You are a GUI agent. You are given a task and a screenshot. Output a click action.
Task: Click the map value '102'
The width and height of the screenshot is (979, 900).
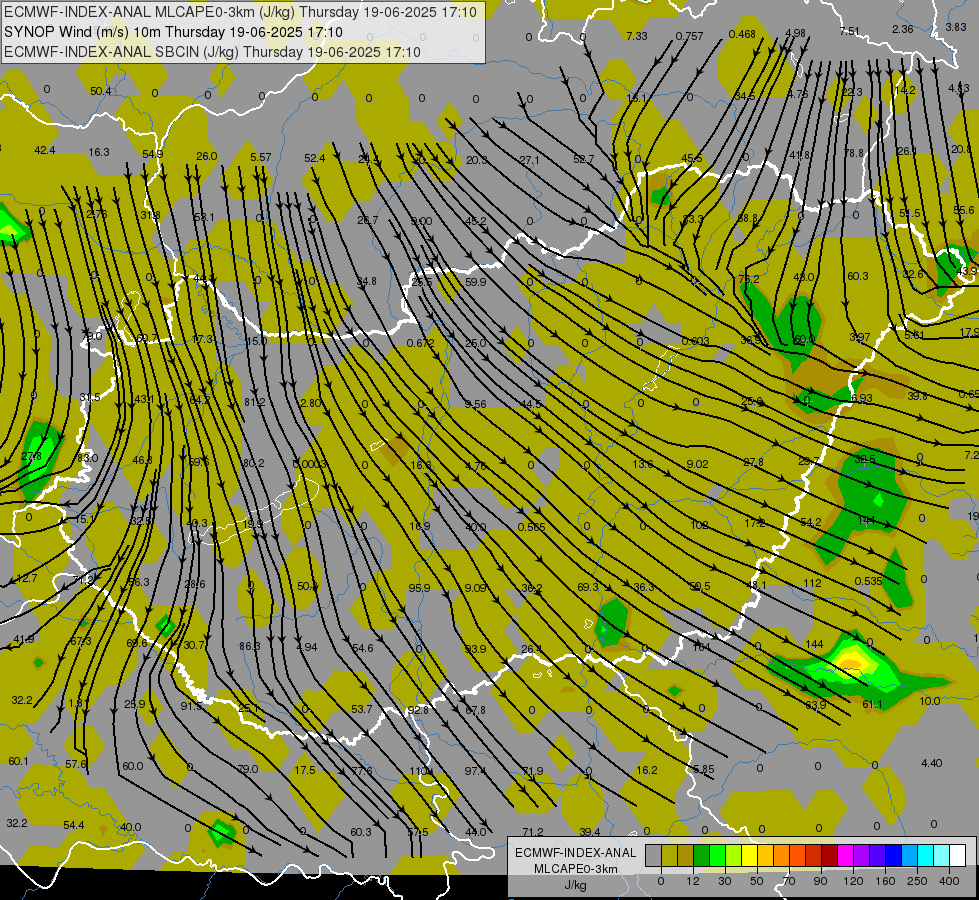[x=699, y=525]
